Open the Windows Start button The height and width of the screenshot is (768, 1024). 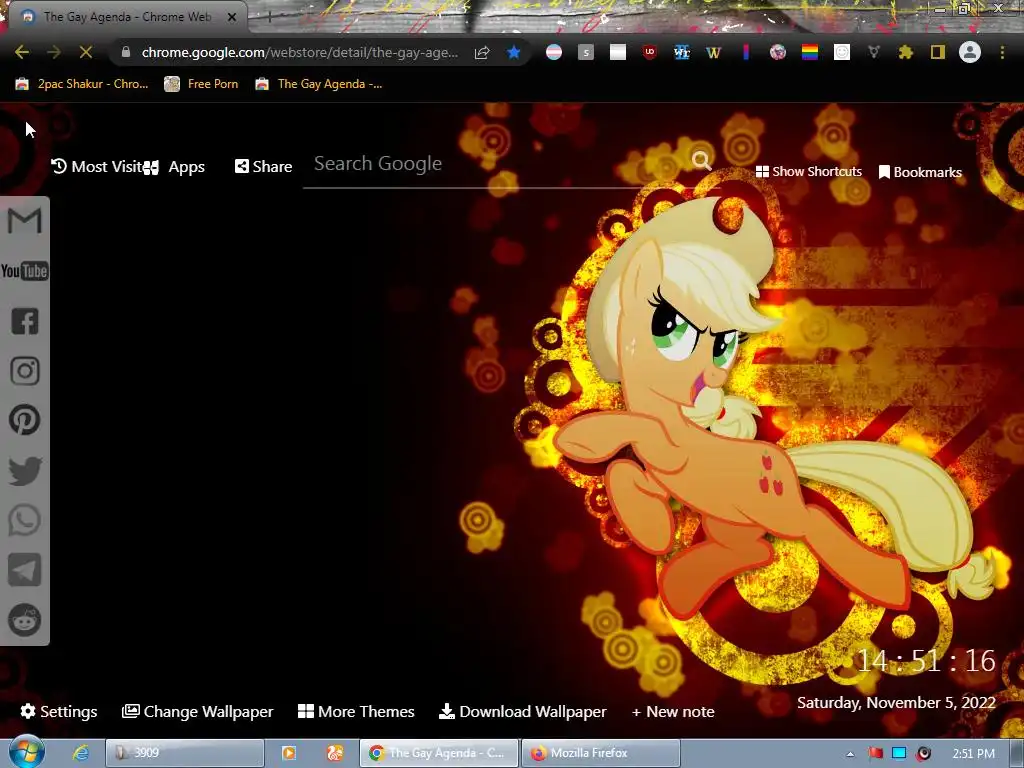[26, 752]
